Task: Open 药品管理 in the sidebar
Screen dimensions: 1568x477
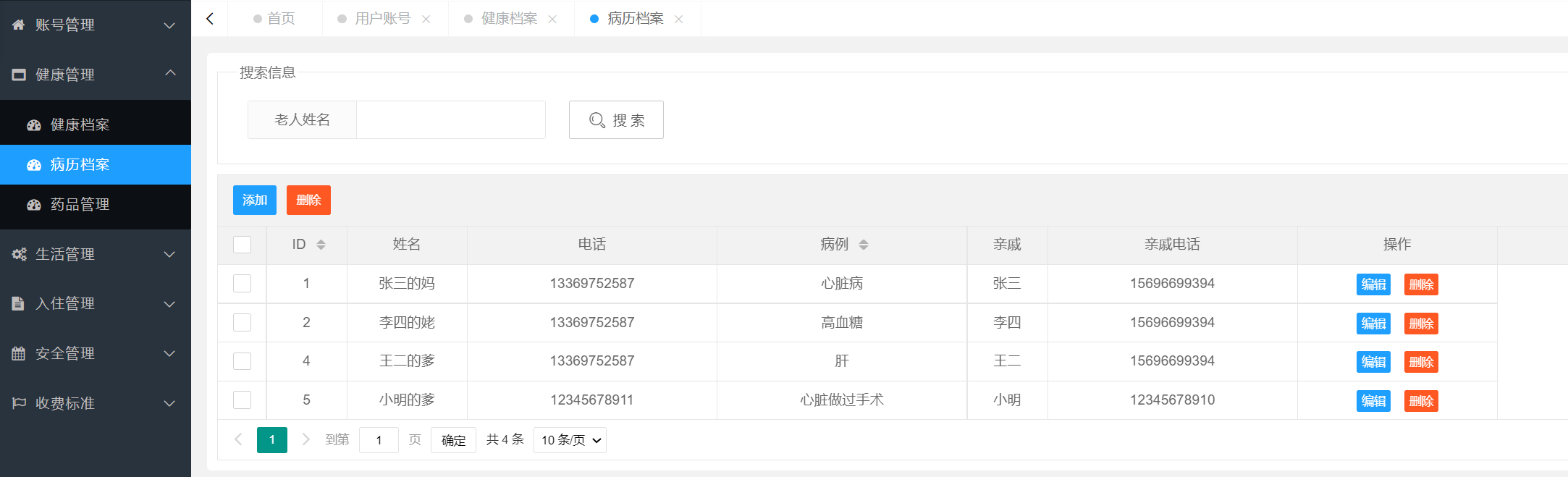Action: 96,205
